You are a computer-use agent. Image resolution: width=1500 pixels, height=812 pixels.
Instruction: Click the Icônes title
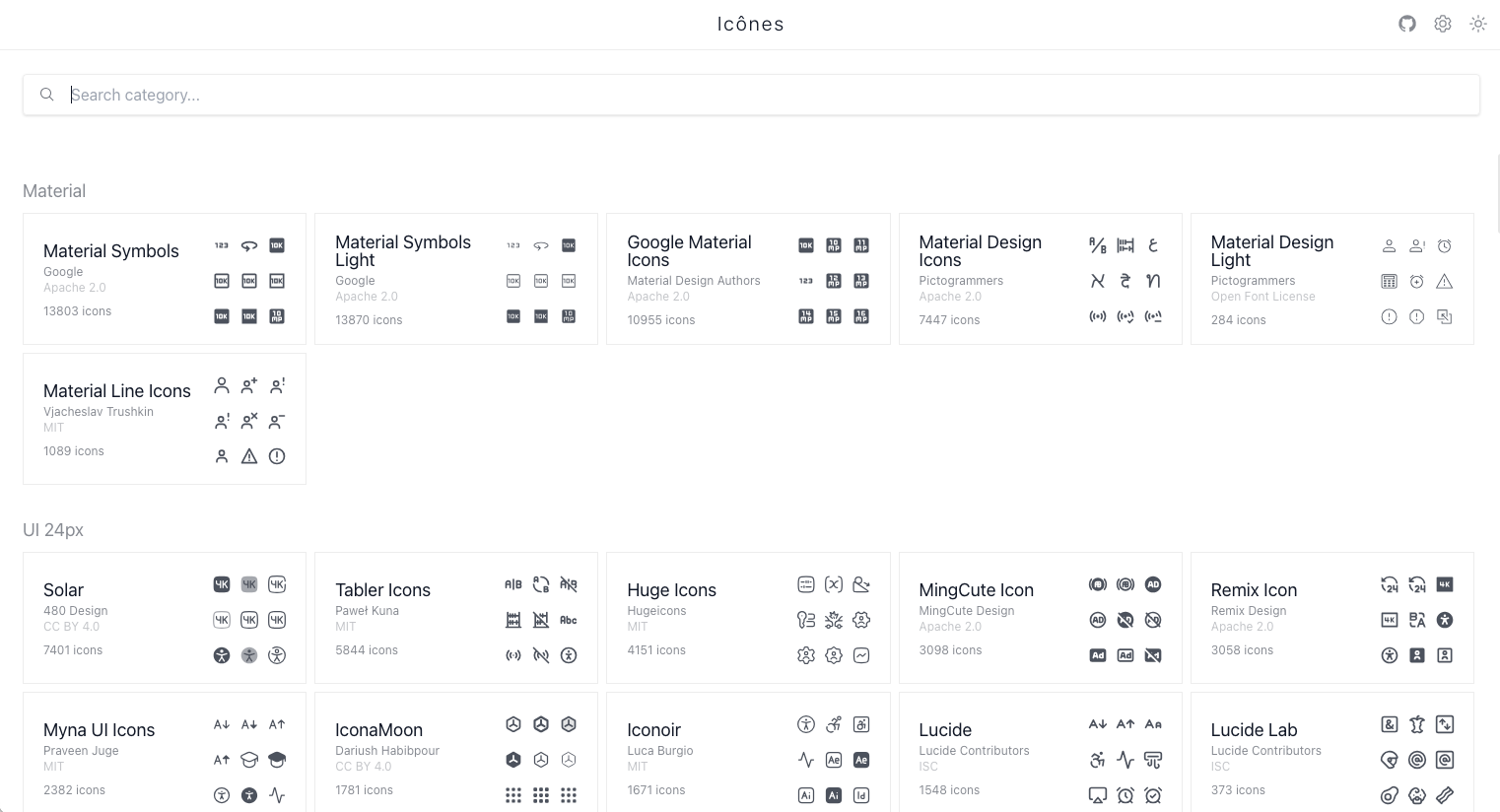coord(750,24)
